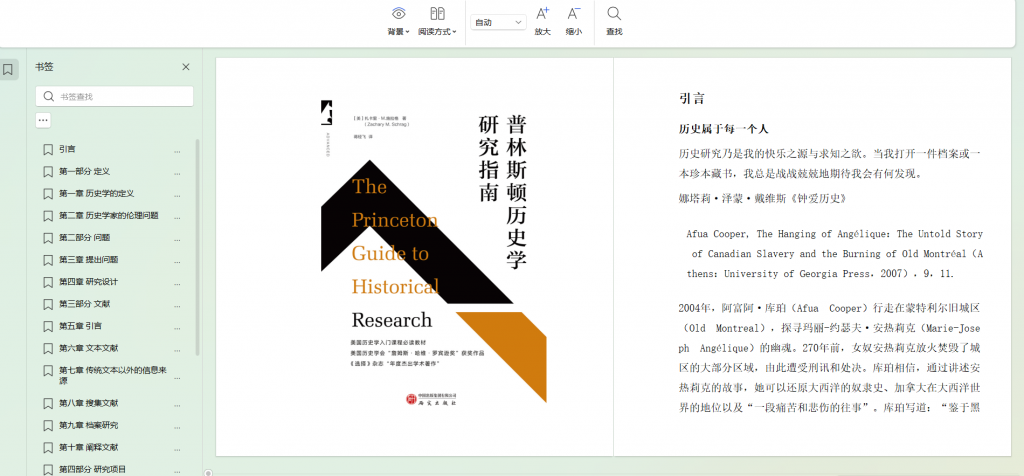Open the more options button below search box

point(43,120)
